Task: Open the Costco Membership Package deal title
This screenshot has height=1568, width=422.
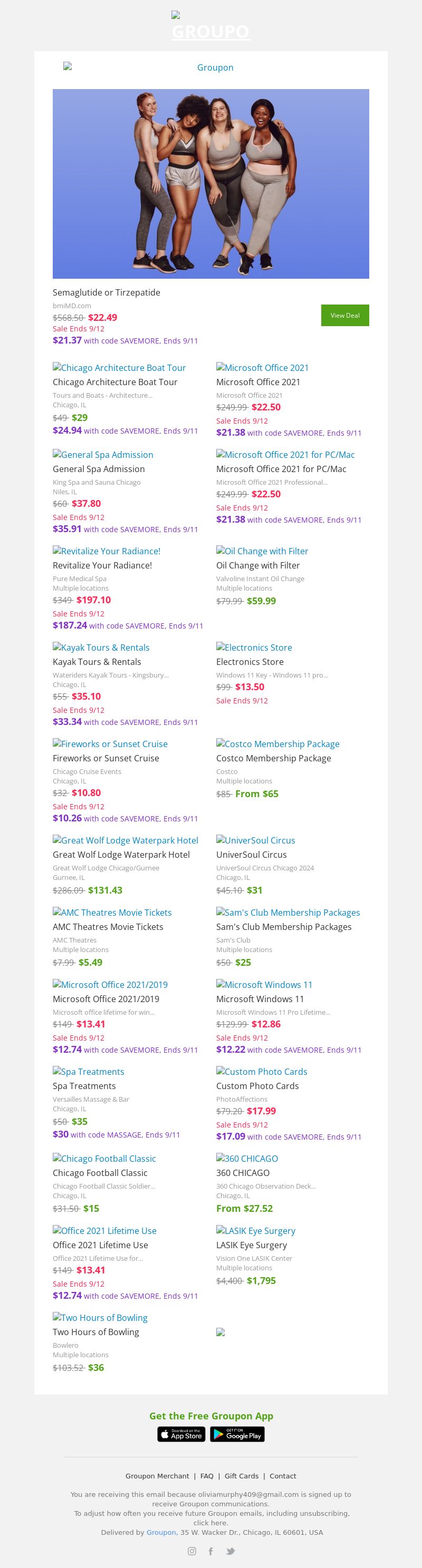Action: tap(273, 758)
